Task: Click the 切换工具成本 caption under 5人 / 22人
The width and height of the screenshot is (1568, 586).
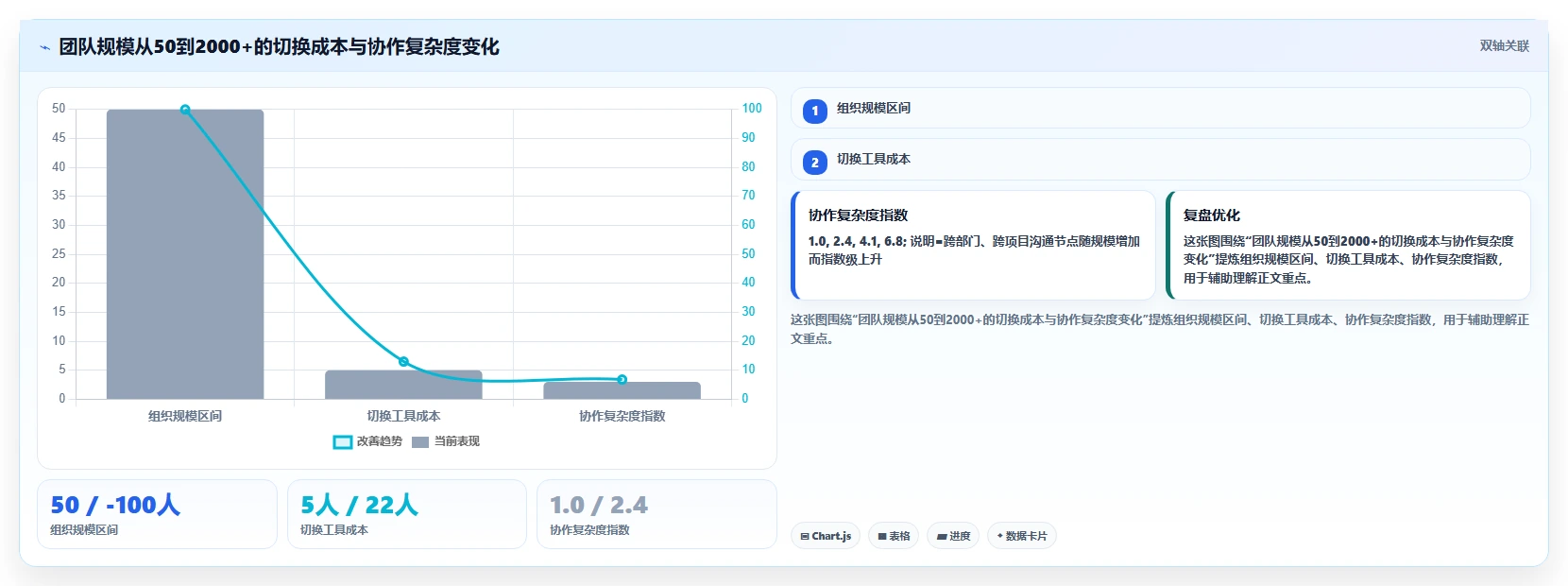Action: [x=334, y=530]
